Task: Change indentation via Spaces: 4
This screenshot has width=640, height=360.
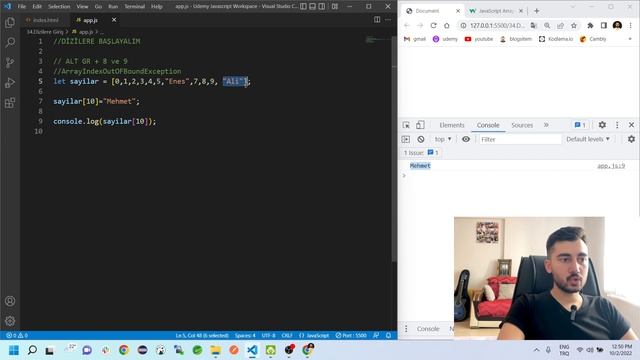Action: [x=245, y=336]
